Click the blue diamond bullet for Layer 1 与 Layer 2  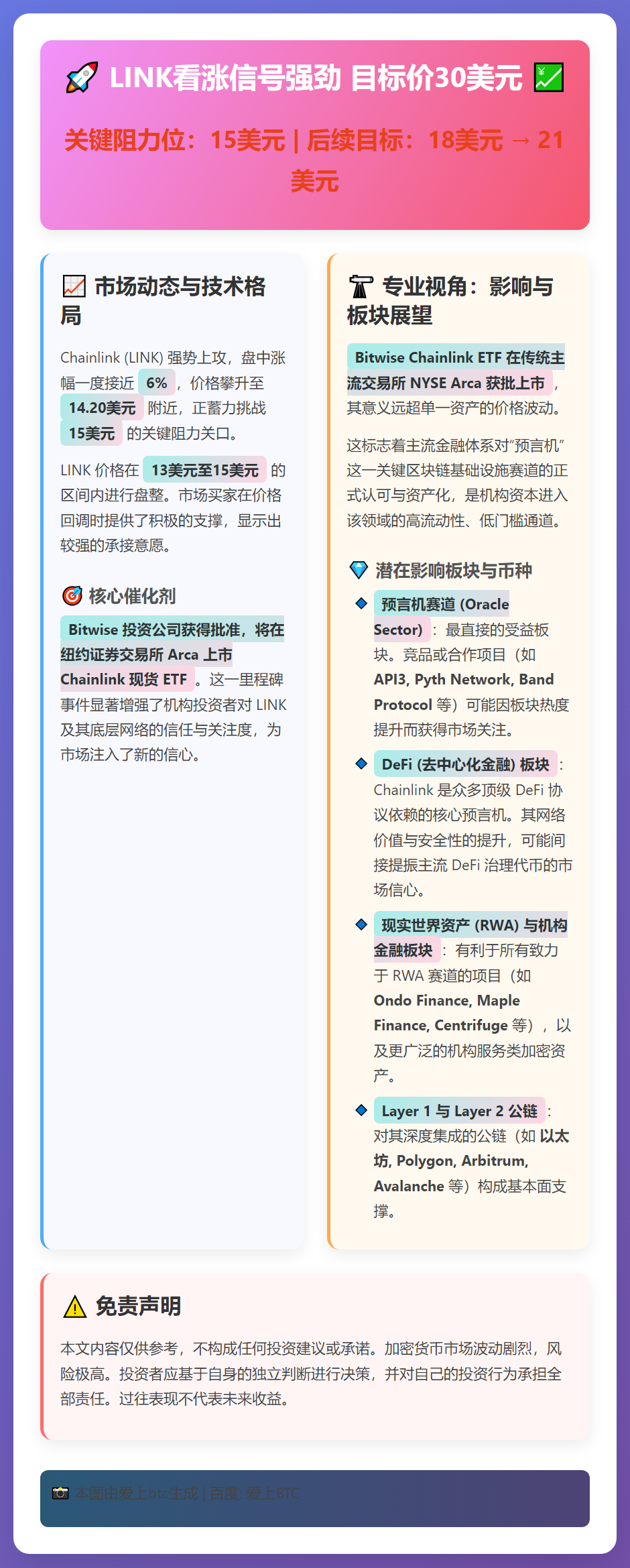pos(361,1110)
